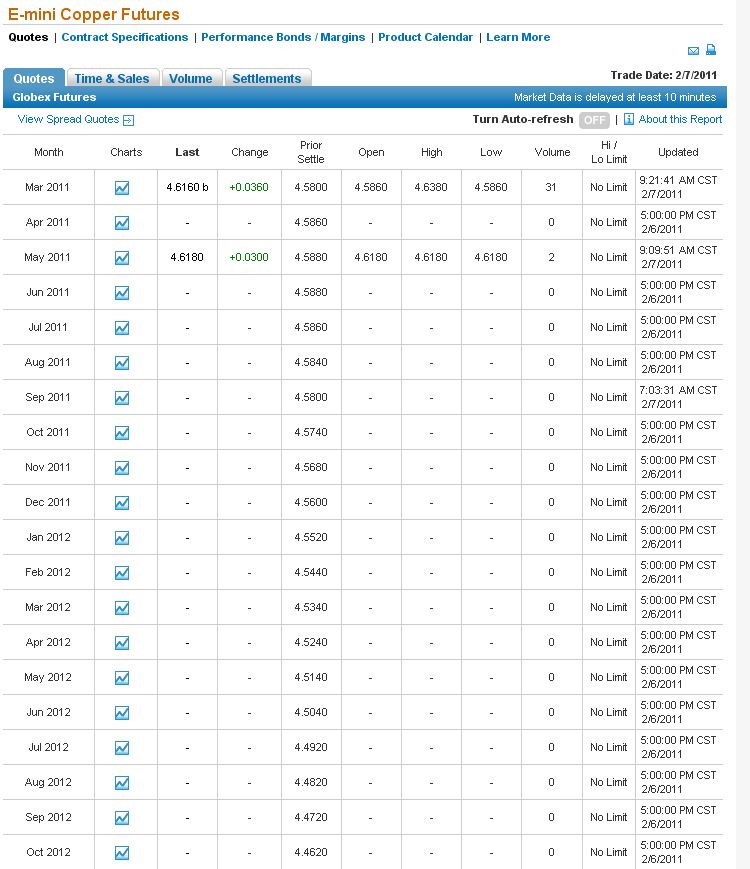Open the chart for Aug 2012
750x869 pixels.
coord(122,783)
